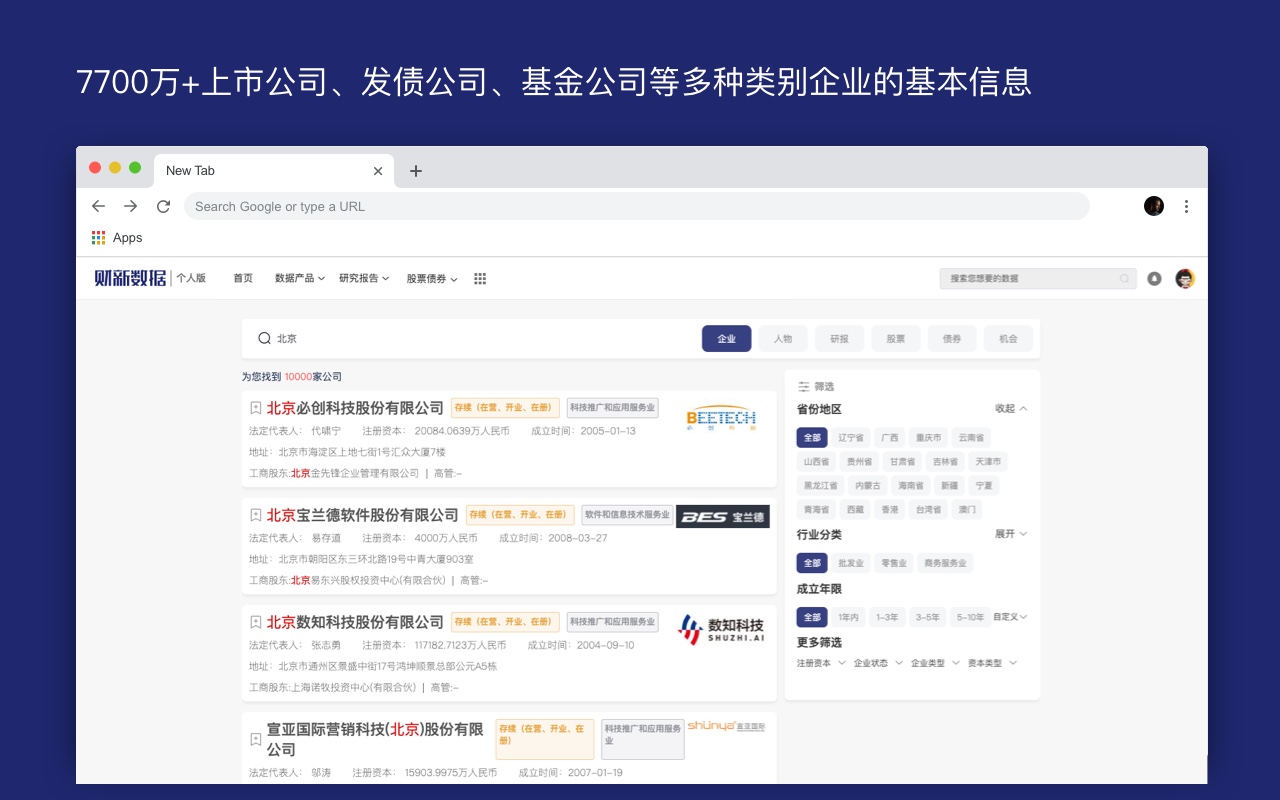Screen dimensions: 1280x800
Task: Open the nine-dot grid menu icon
Action: (x=480, y=279)
